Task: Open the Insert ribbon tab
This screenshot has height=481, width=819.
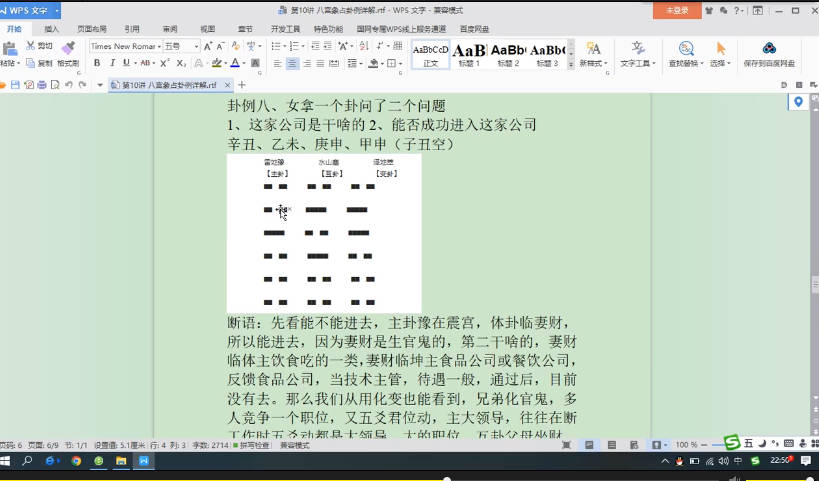Action: [x=51, y=29]
